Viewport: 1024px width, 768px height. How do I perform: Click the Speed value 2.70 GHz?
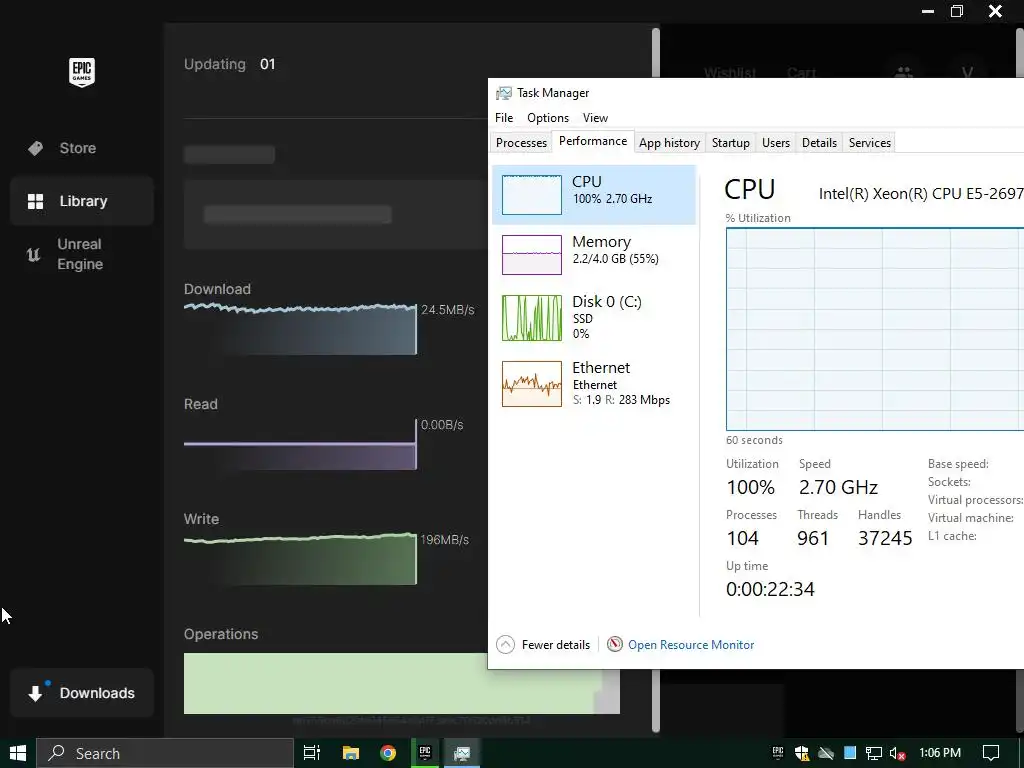coord(839,487)
